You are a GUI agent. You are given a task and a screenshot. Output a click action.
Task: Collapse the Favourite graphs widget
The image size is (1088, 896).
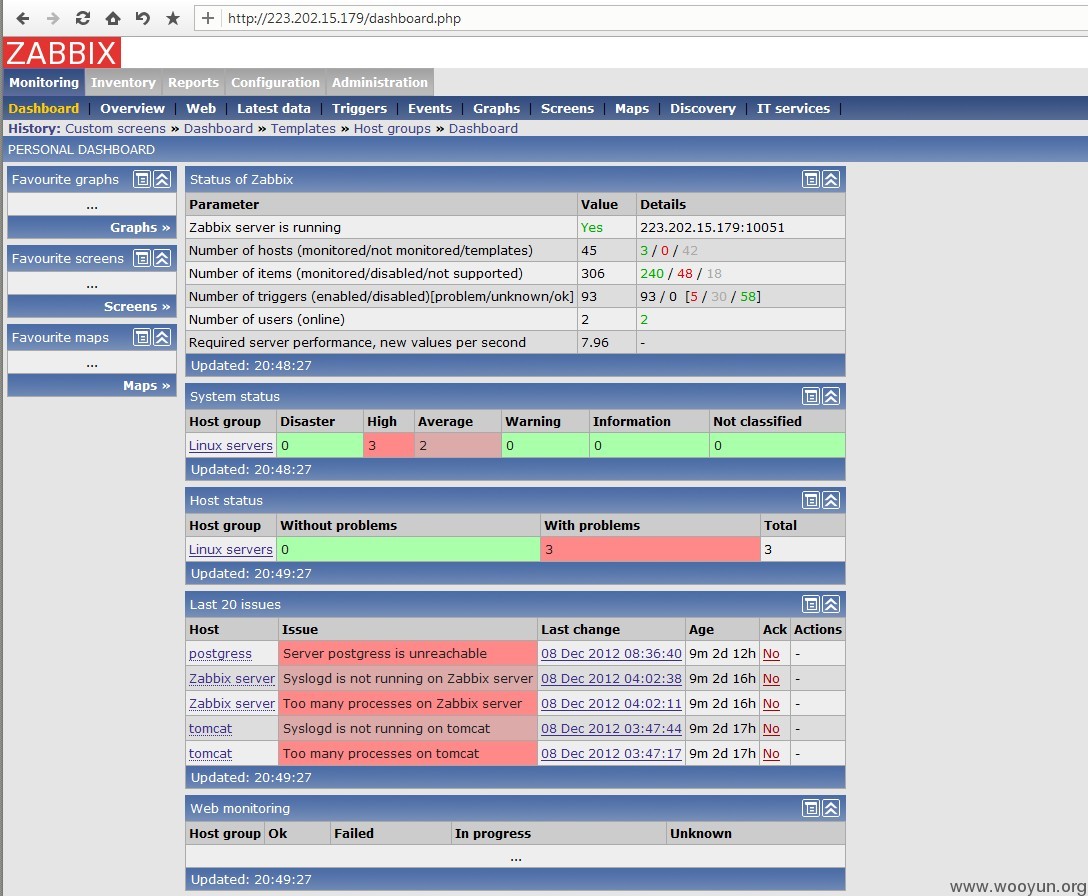(x=162, y=179)
